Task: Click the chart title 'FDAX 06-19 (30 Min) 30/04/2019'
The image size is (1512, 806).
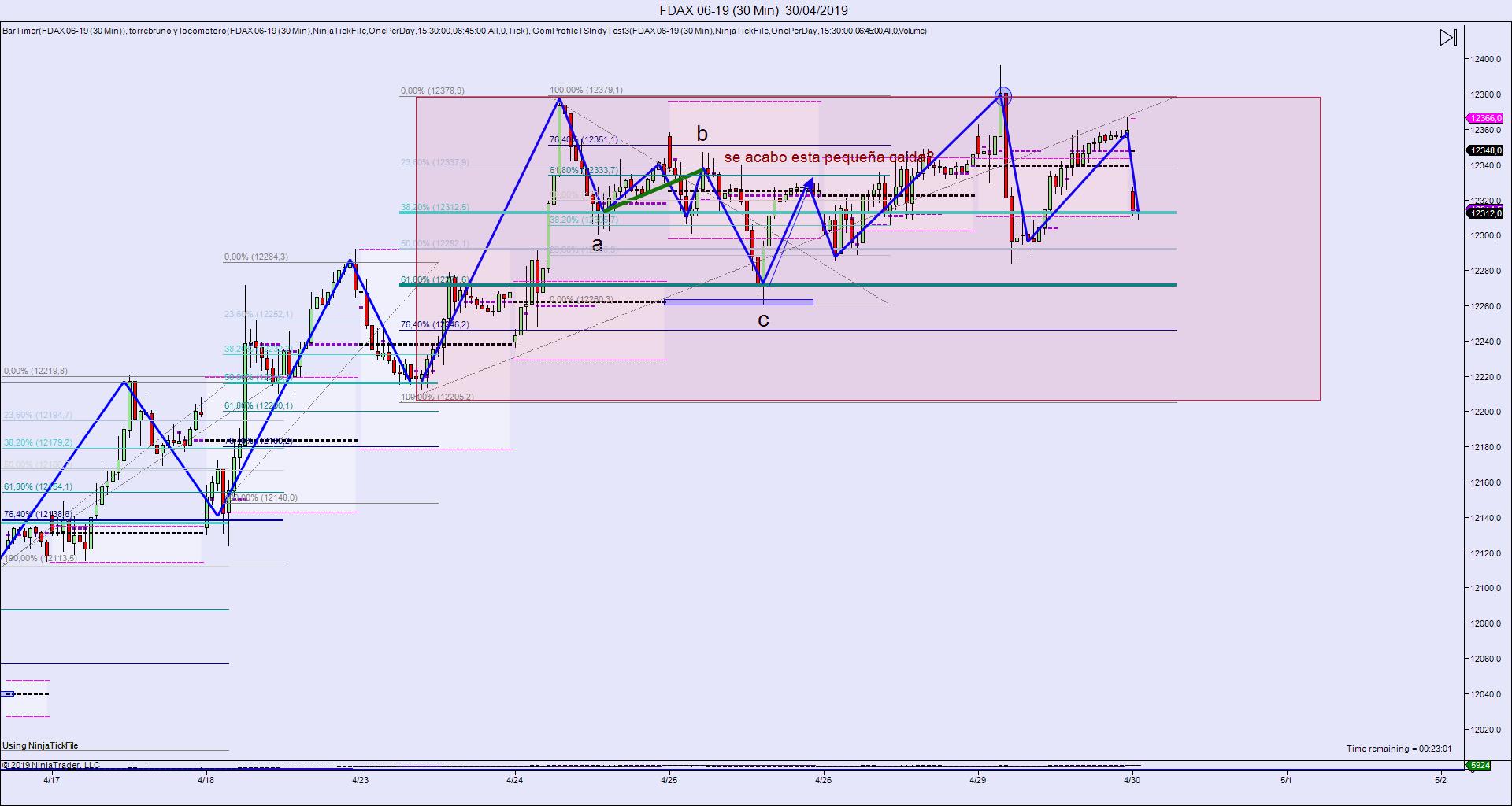Action: (x=754, y=10)
